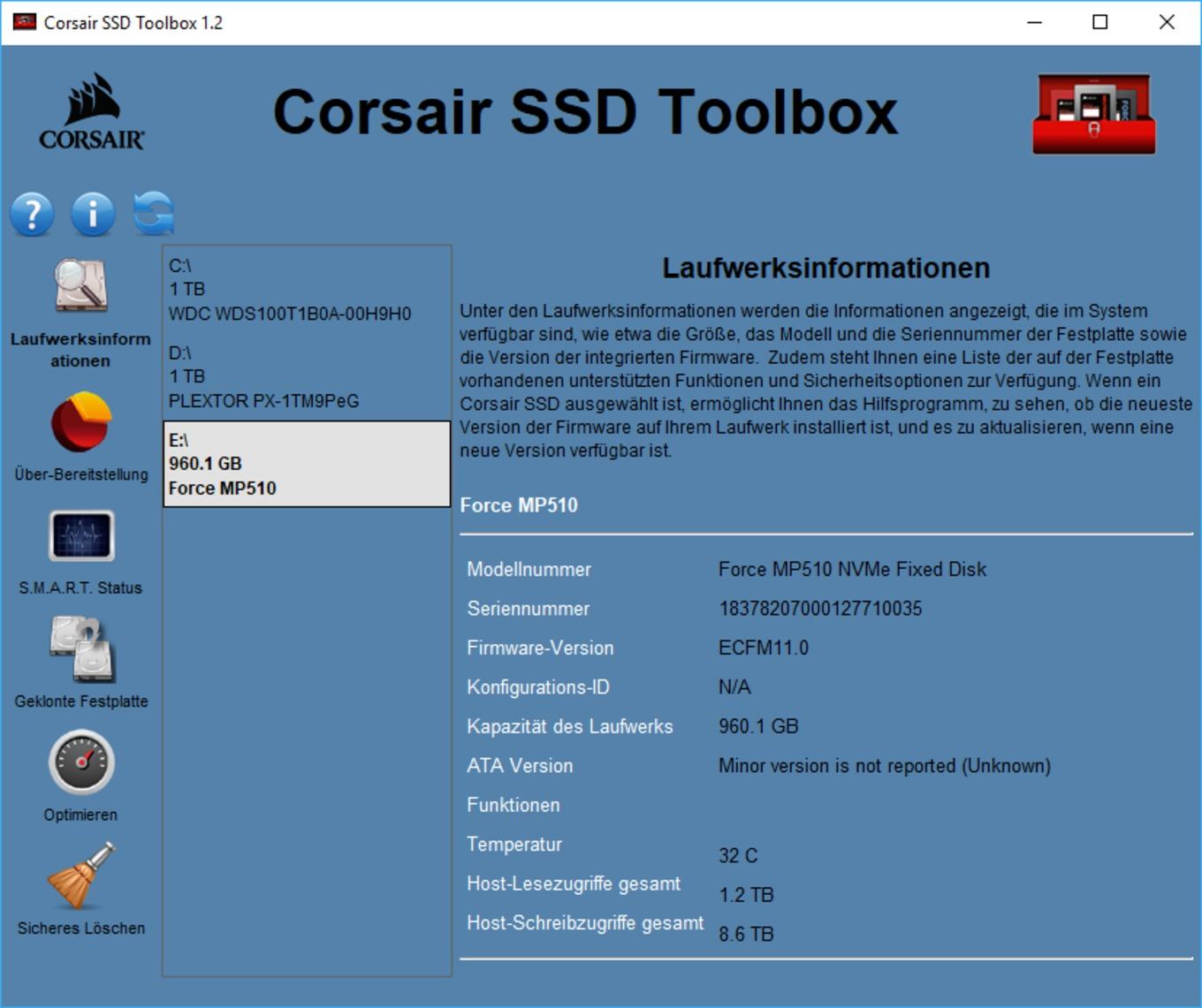Click capacity value 960.1 GB in details
1202x1008 pixels.
click(758, 726)
